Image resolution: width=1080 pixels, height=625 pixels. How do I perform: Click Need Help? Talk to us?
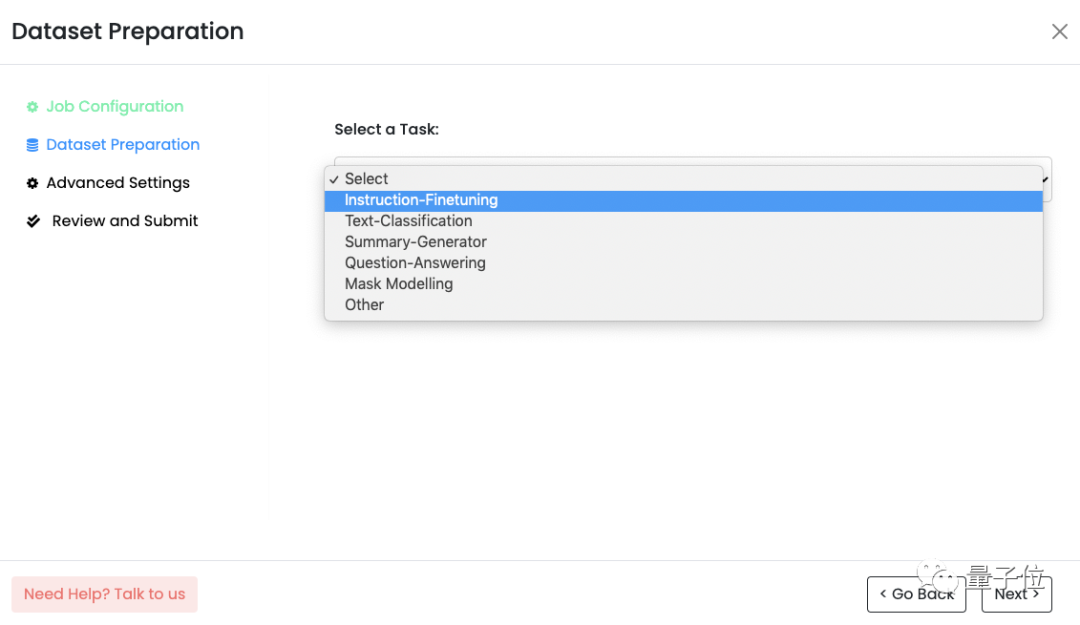tap(104, 594)
